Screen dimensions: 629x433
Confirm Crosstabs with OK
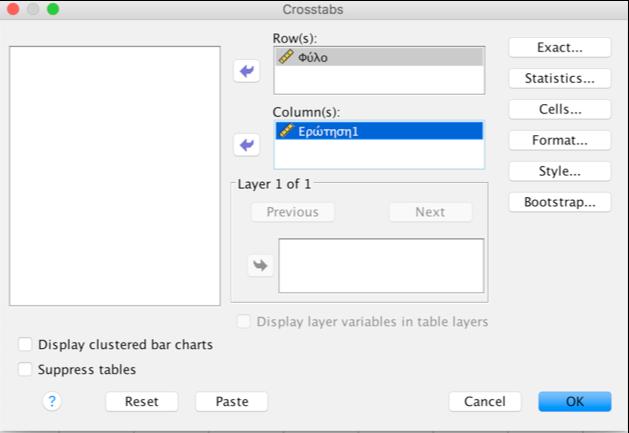tap(575, 401)
